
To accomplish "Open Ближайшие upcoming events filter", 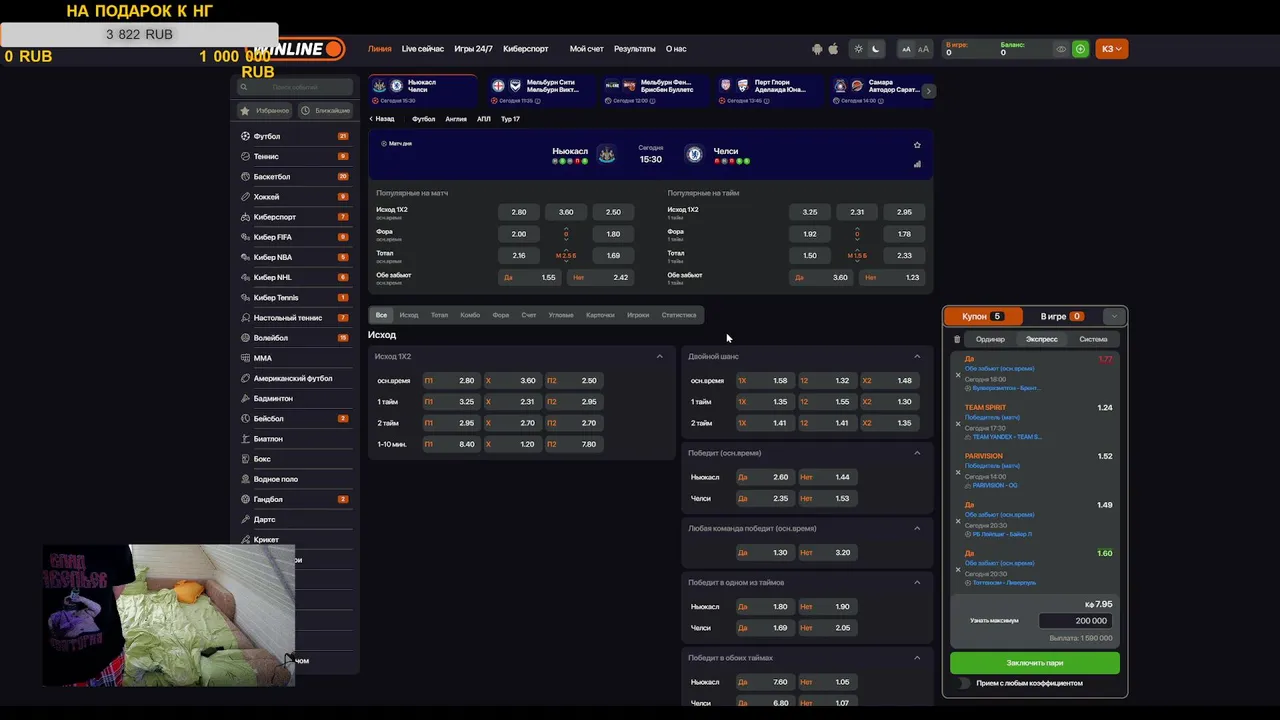I will pos(325,111).
